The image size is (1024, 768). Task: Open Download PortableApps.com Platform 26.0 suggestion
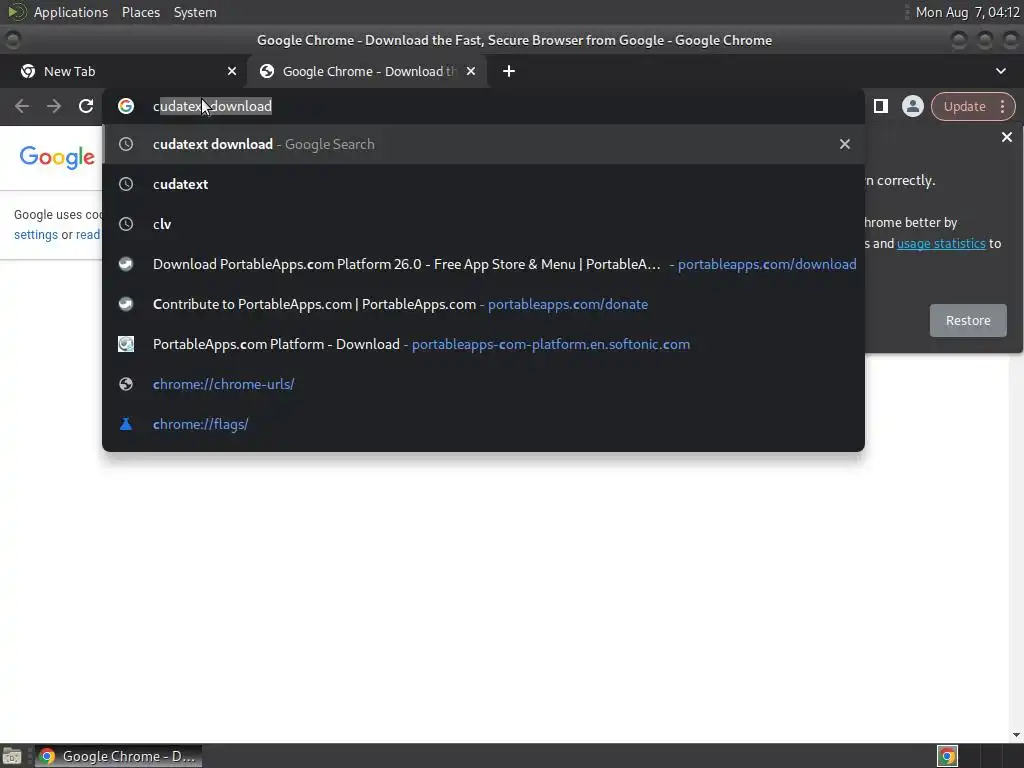pos(483,264)
